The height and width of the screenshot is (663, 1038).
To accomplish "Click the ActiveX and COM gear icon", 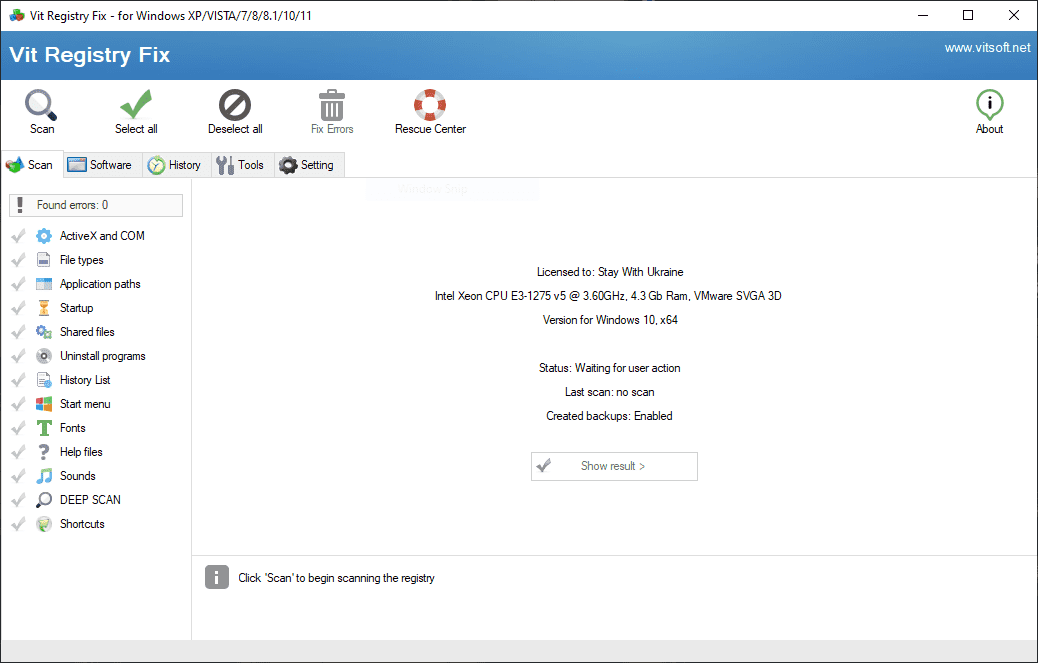I will [x=44, y=236].
